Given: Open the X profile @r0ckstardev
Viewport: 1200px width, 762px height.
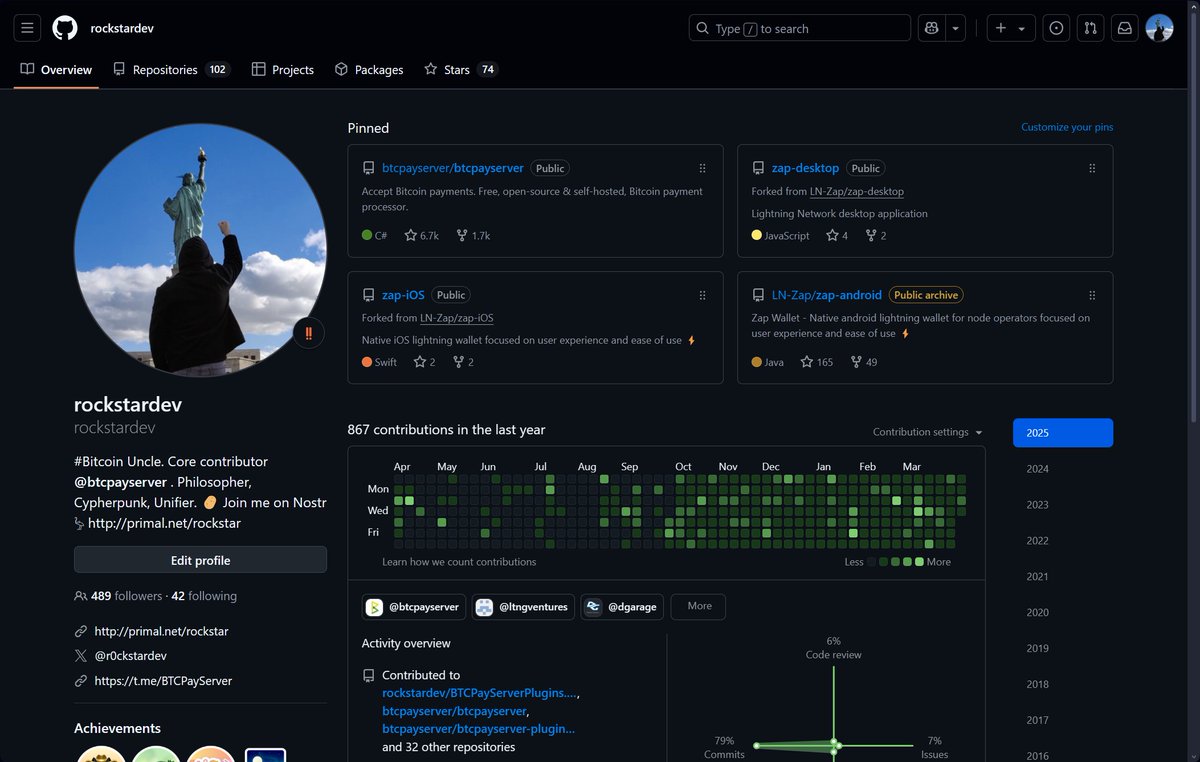Looking at the screenshot, I should click(130, 656).
